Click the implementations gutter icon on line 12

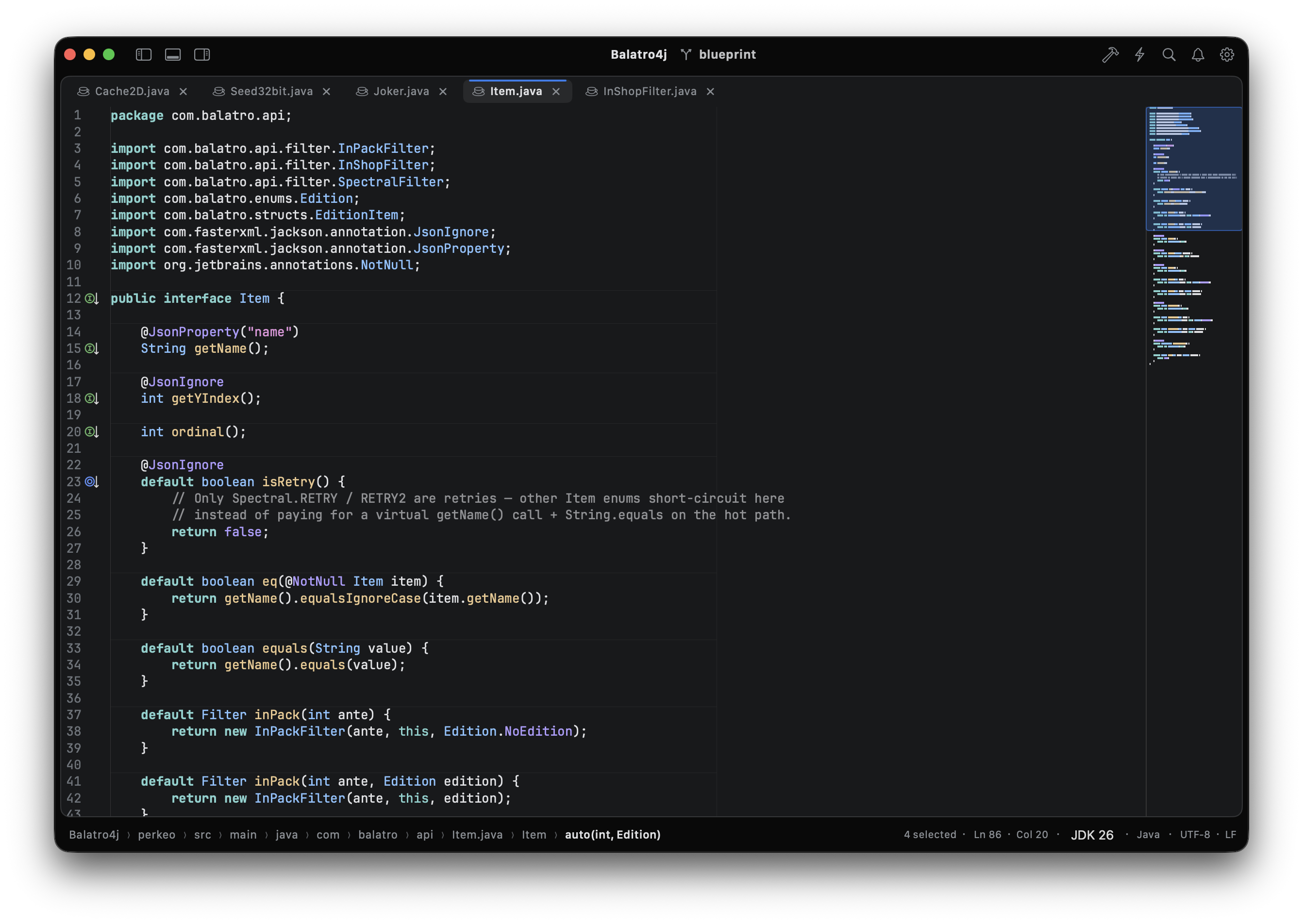92,299
